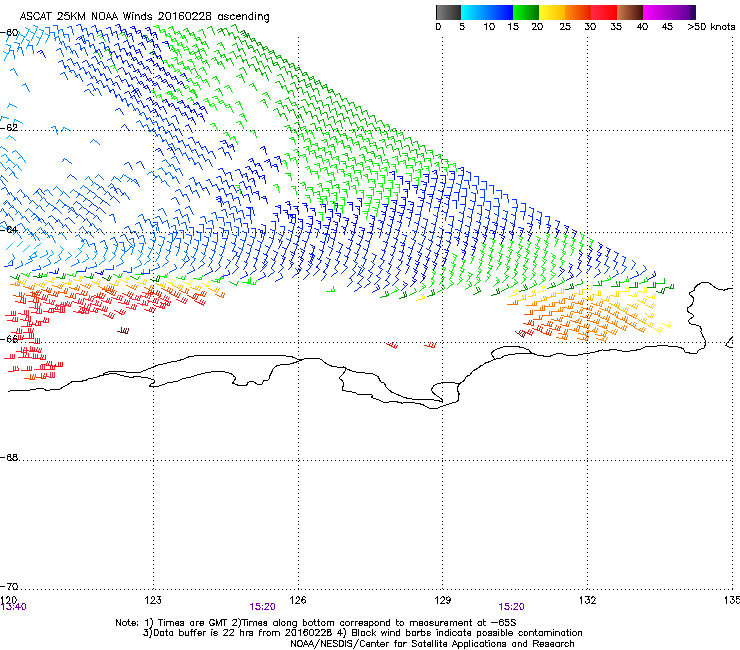Click the '40' legend scale label
This screenshot has height=650, width=740.
point(642,27)
